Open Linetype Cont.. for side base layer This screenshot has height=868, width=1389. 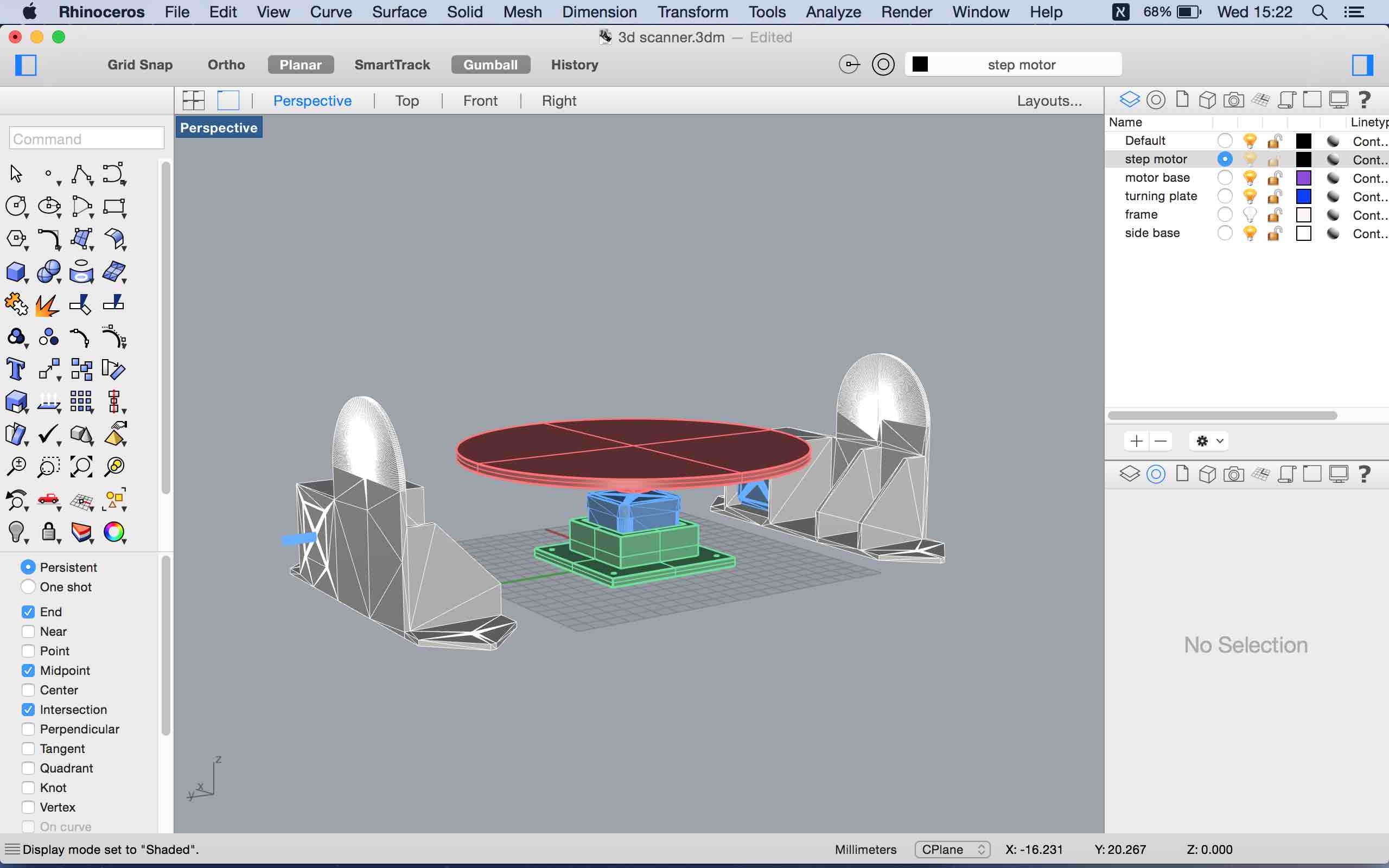pyautogui.click(x=1370, y=234)
